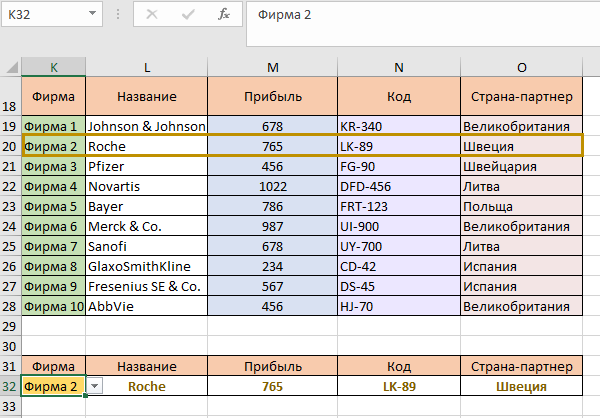
Task: Click the Фирма header in row 31
Action: click(54, 366)
